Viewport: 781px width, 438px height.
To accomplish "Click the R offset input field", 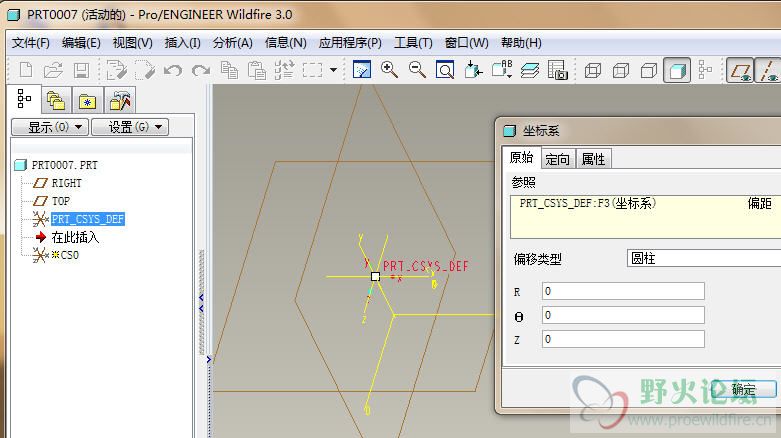I will pyautogui.click(x=623, y=291).
